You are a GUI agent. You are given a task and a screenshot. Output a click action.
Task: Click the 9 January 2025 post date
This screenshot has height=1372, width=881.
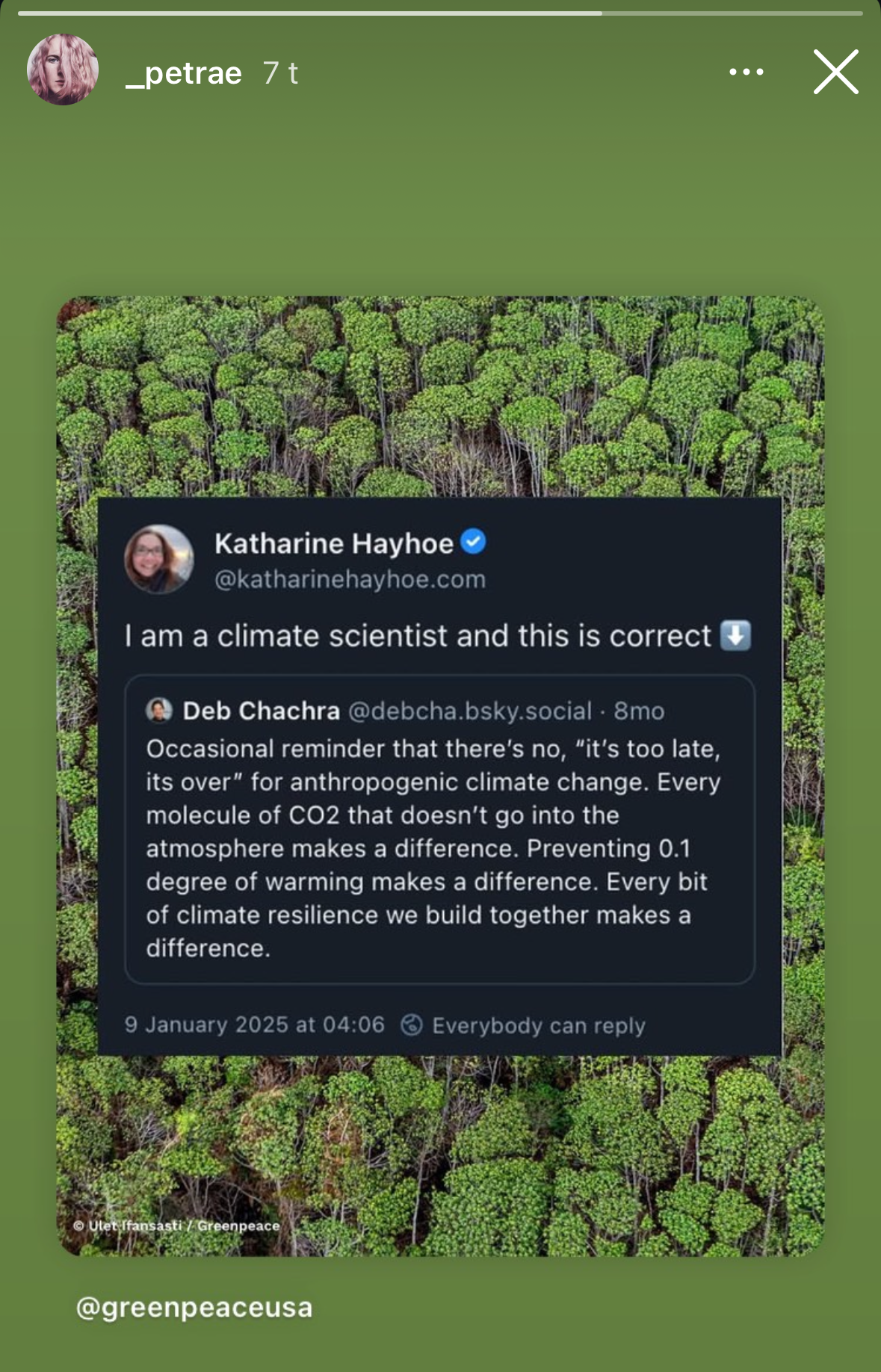(x=254, y=1025)
